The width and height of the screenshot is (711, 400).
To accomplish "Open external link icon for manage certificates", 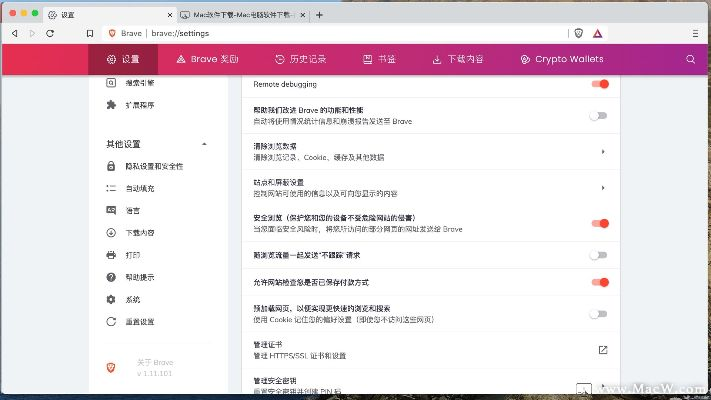I will click(x=603, y=349).
